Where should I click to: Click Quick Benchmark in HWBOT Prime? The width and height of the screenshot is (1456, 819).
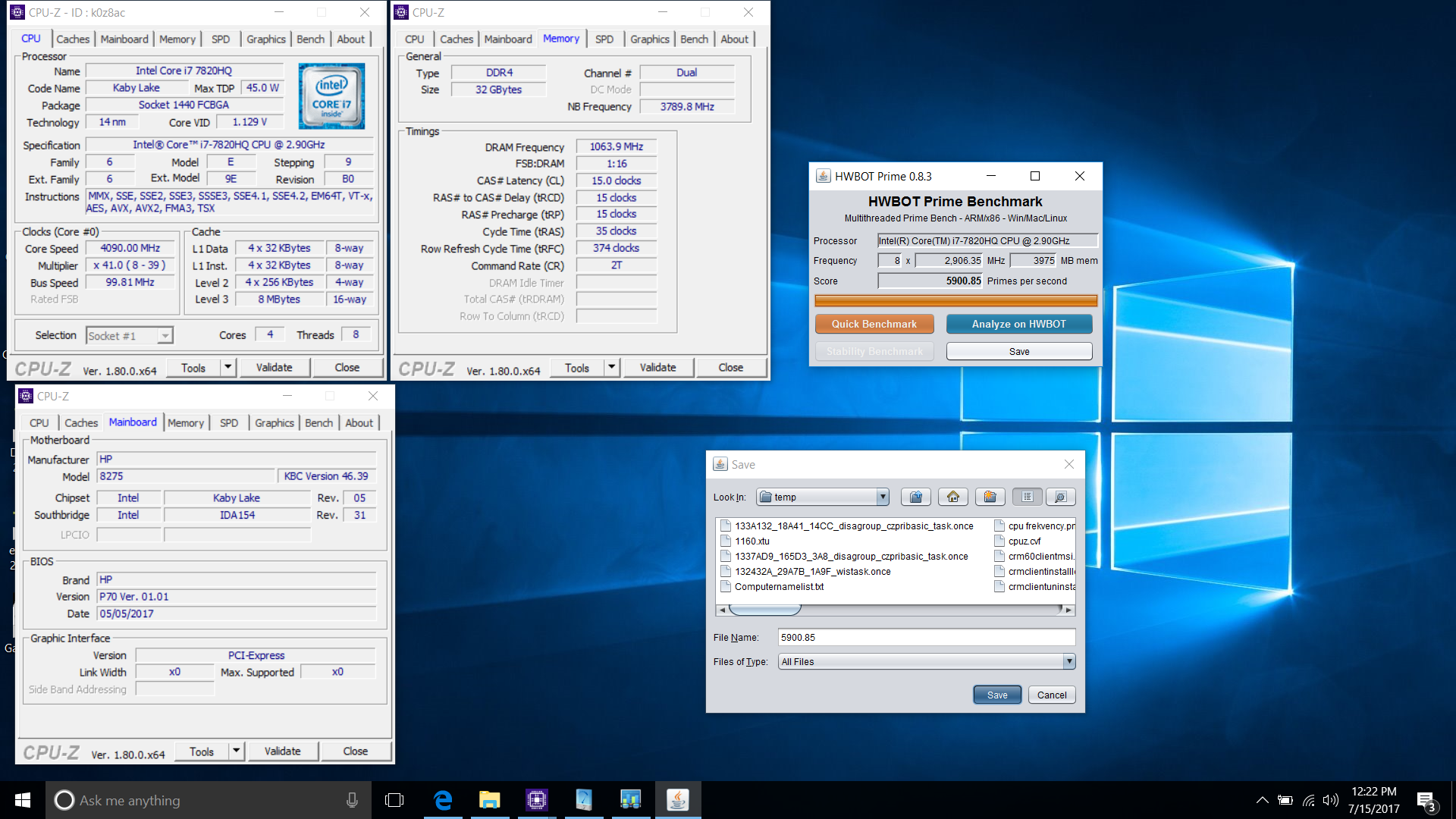(x=874, y=324)
